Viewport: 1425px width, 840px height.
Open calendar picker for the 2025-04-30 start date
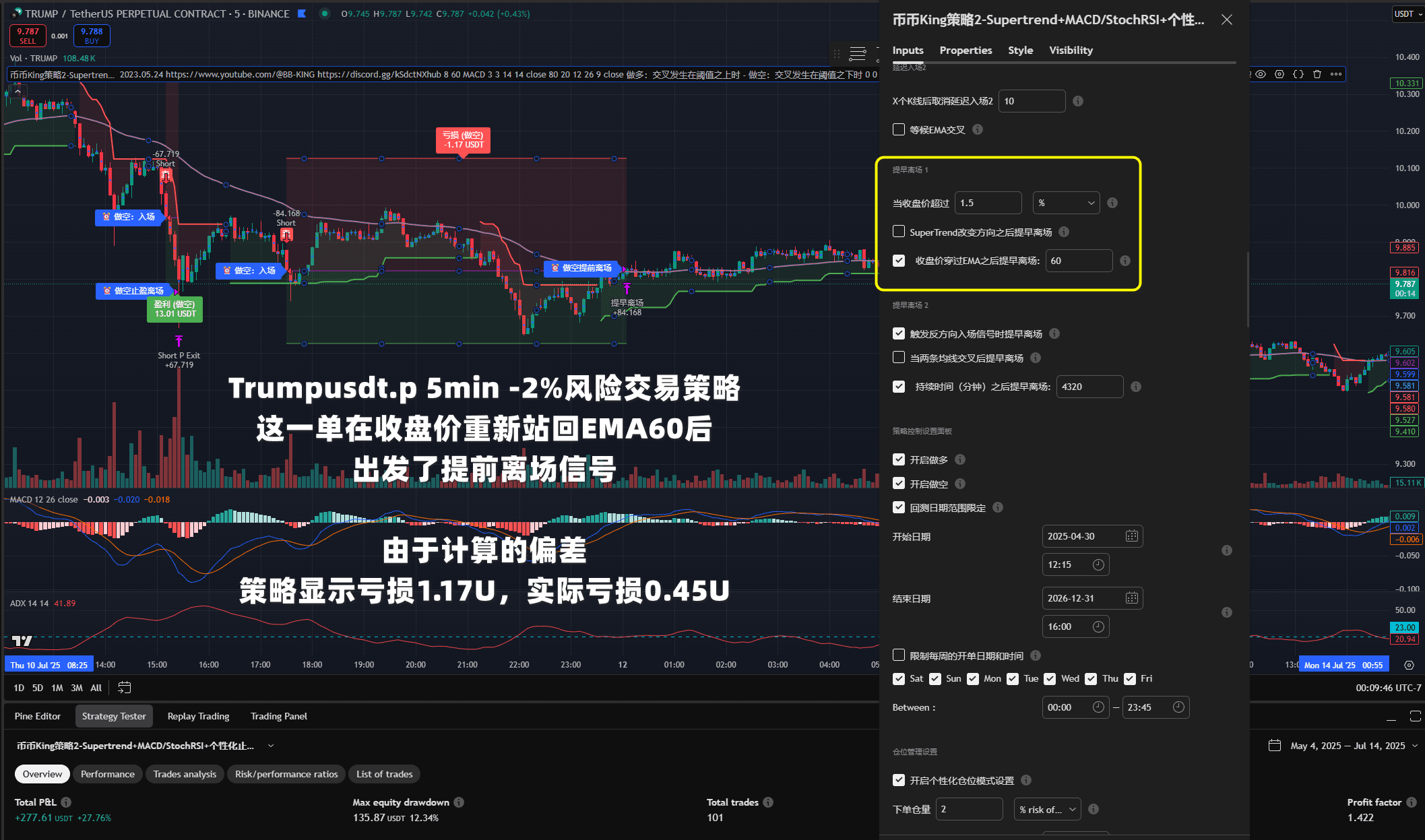click(1131, 536)
